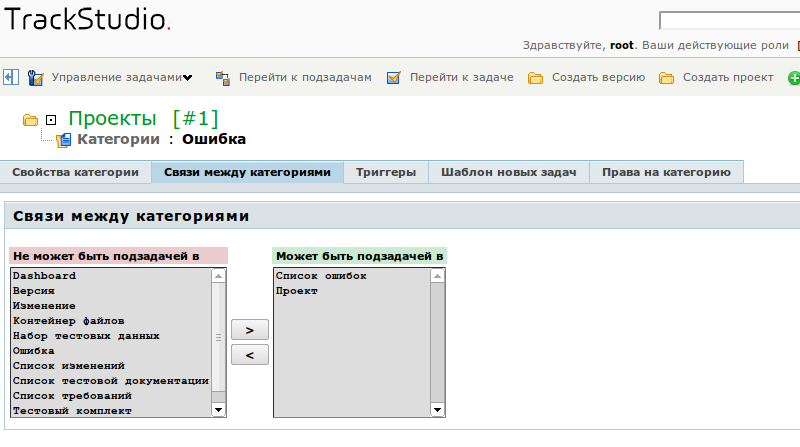Screen dimensions: 800x447
Task: Click the Создать проект folder icon
Action: (x=667, y=77)
